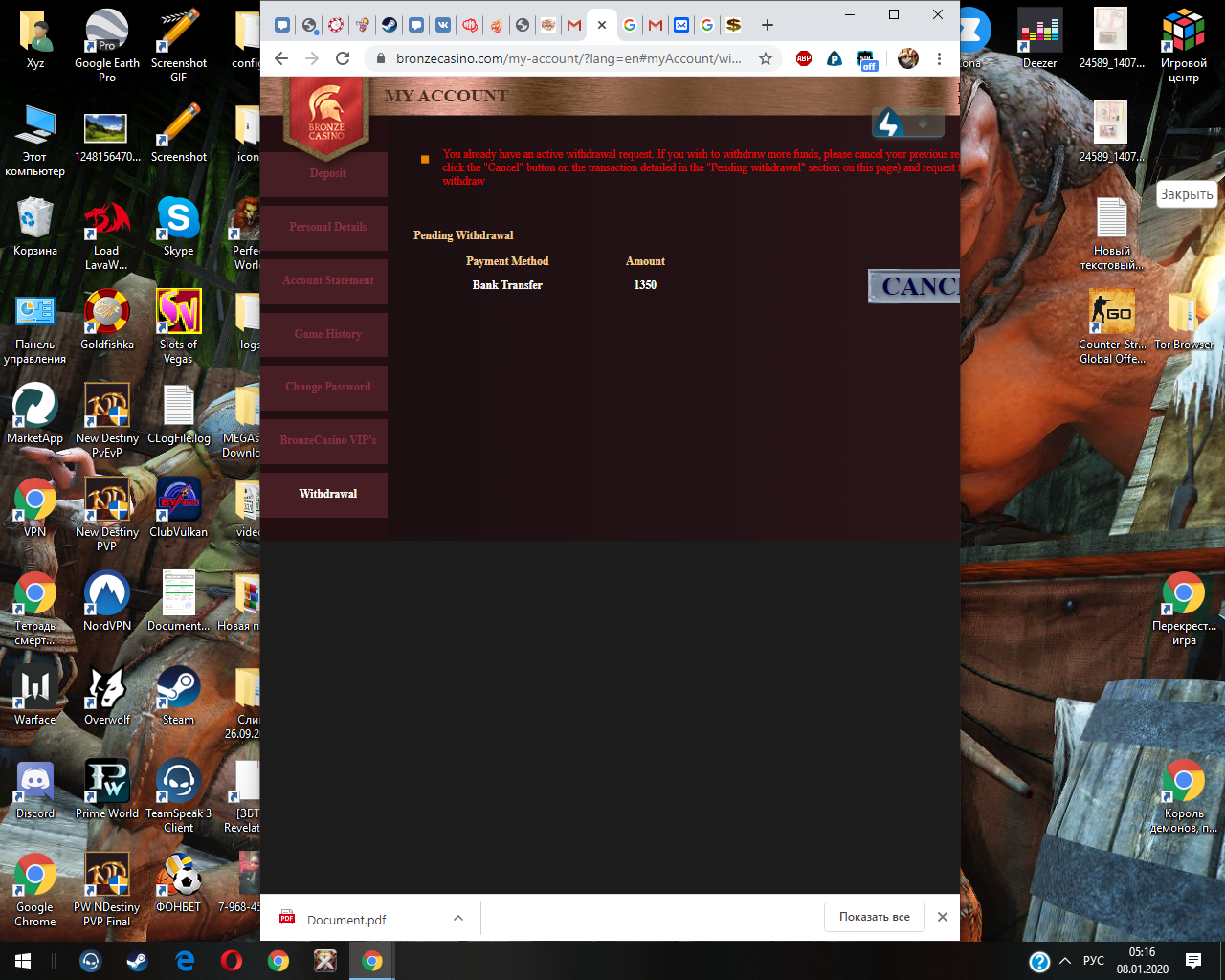The width and height of the screenshot is (1225, 980).
Task: Select the Screenshot GIF desktop icon
Action: pyautogui.click(x=179, y=46)
